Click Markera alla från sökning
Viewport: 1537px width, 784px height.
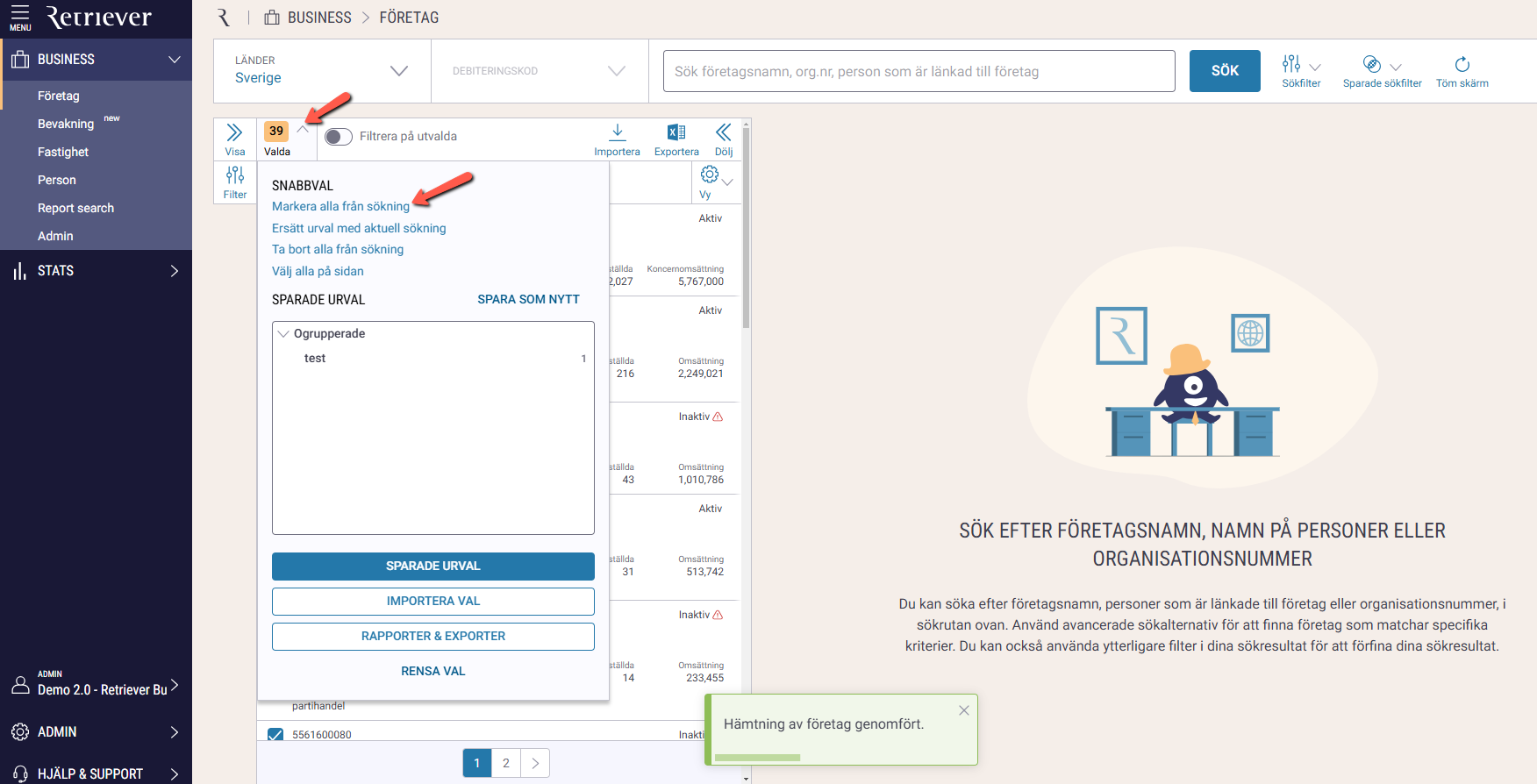(340, 206)
